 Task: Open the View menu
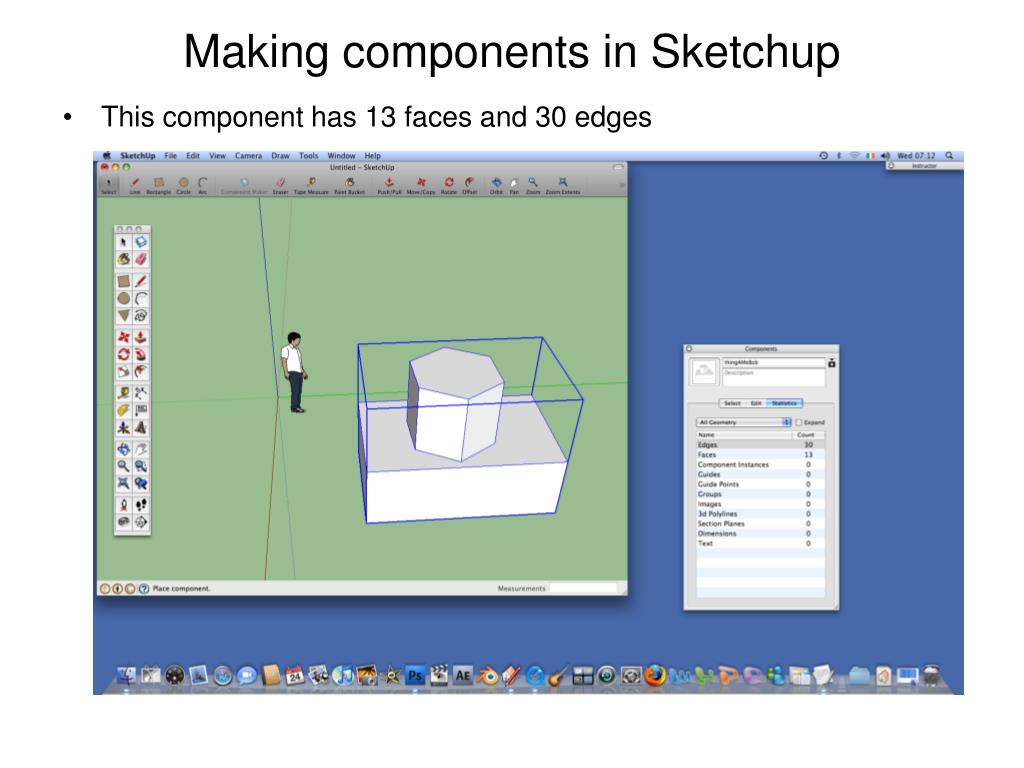tap(217, 156)
